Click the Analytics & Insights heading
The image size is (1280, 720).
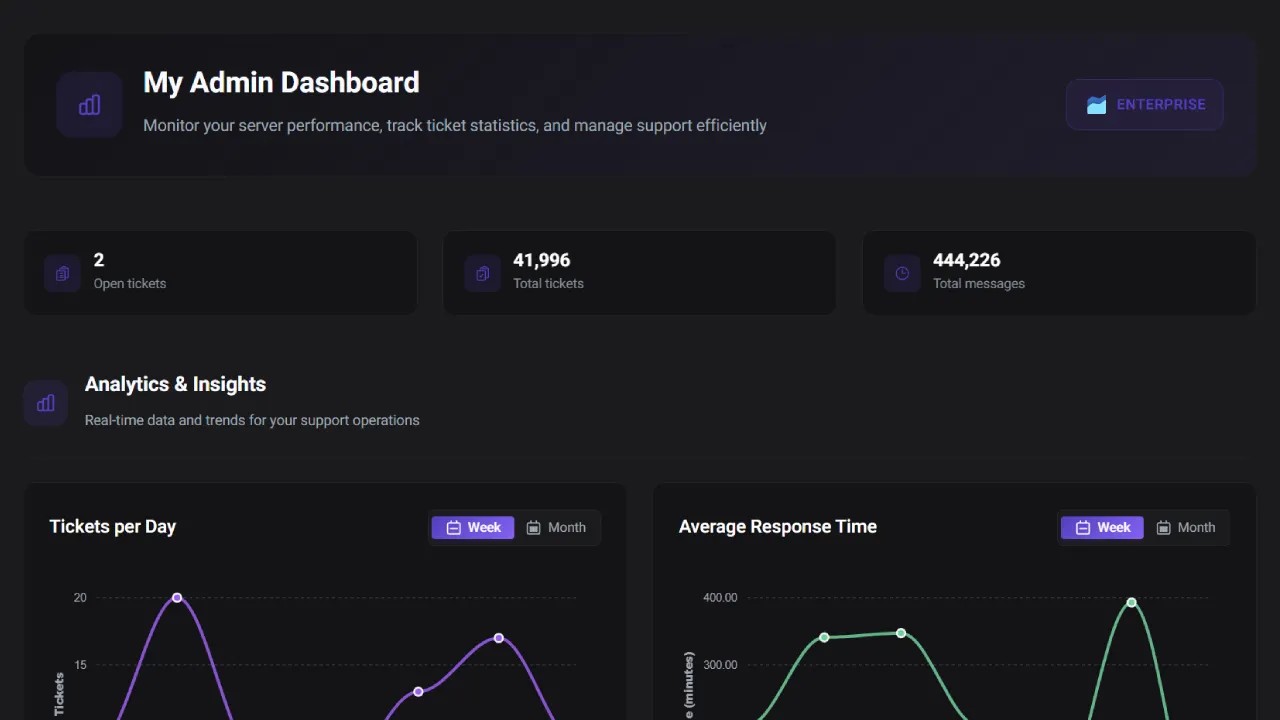click(x=175, y=384)
